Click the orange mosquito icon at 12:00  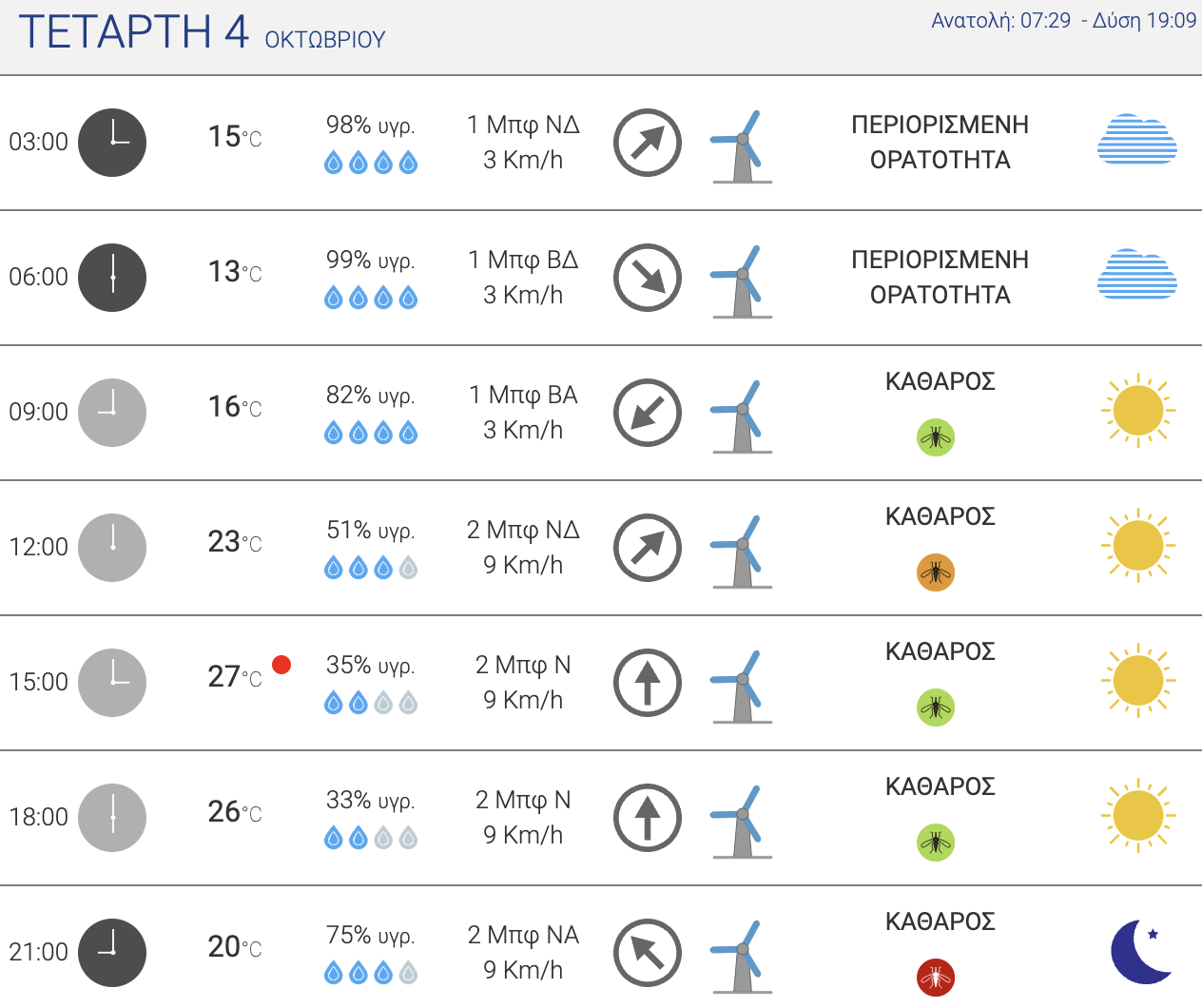coord(936,572)
